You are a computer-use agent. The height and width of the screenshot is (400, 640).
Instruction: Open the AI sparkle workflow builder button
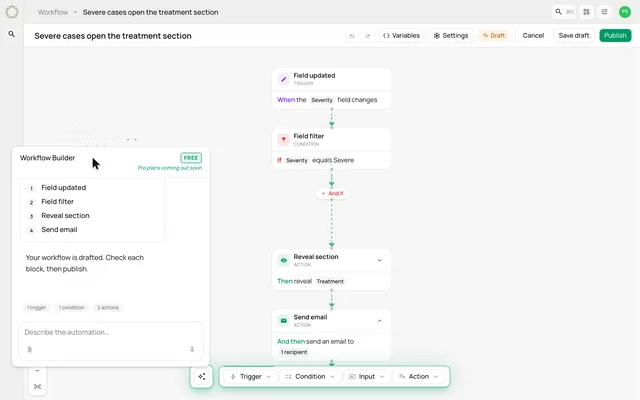[202, 376]
